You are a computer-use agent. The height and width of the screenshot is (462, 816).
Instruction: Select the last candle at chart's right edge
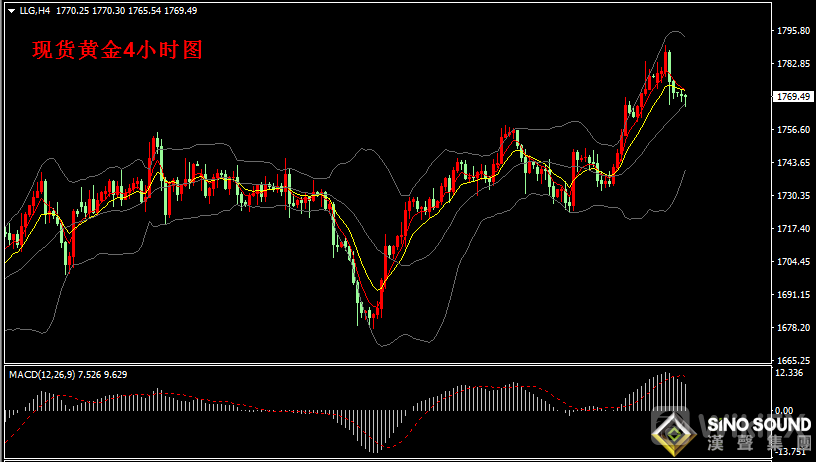tap(685, 97)
